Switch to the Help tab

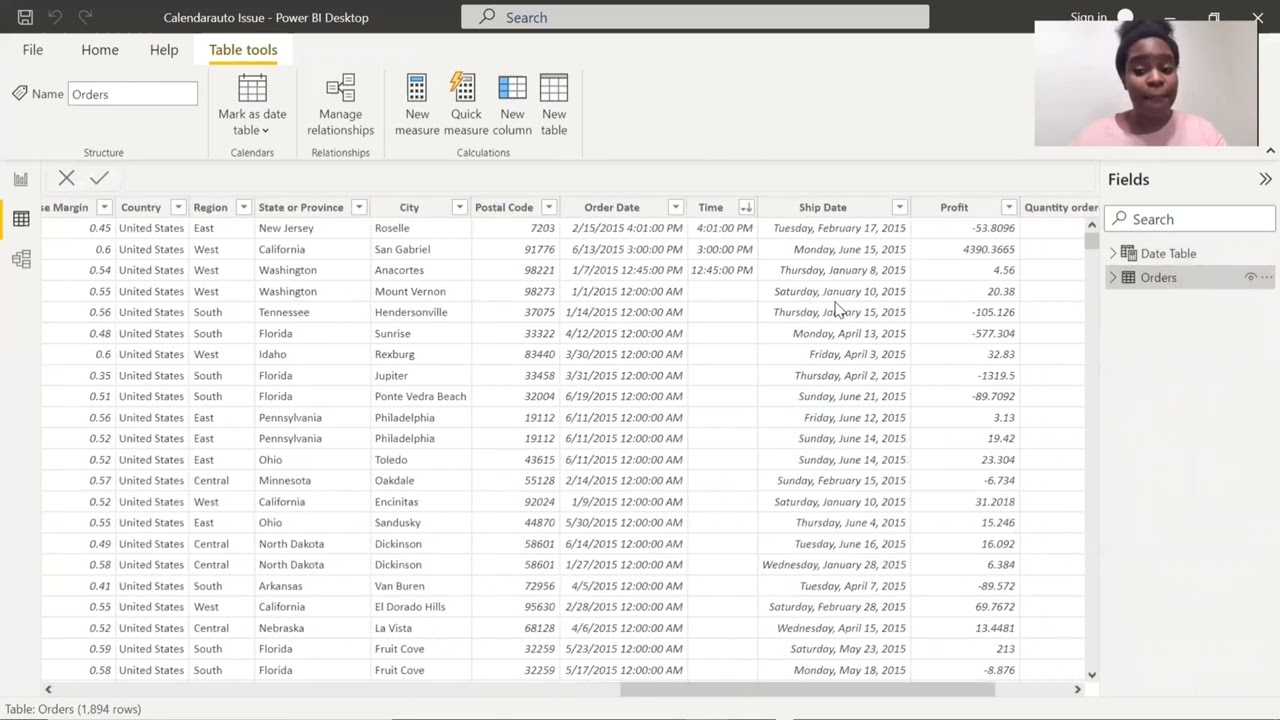tap(164, 50)
